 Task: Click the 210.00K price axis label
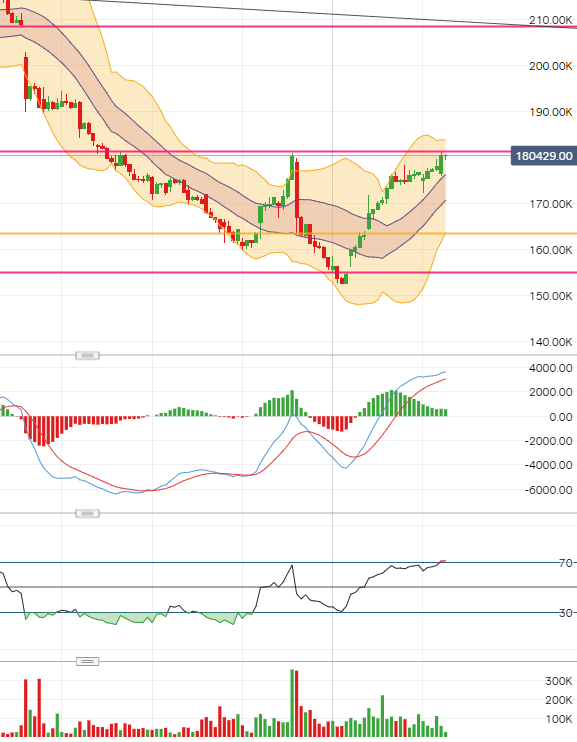[550, 20]
